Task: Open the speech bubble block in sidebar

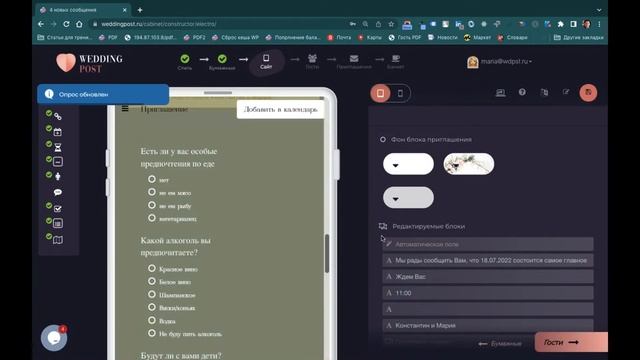Action: 58,192
